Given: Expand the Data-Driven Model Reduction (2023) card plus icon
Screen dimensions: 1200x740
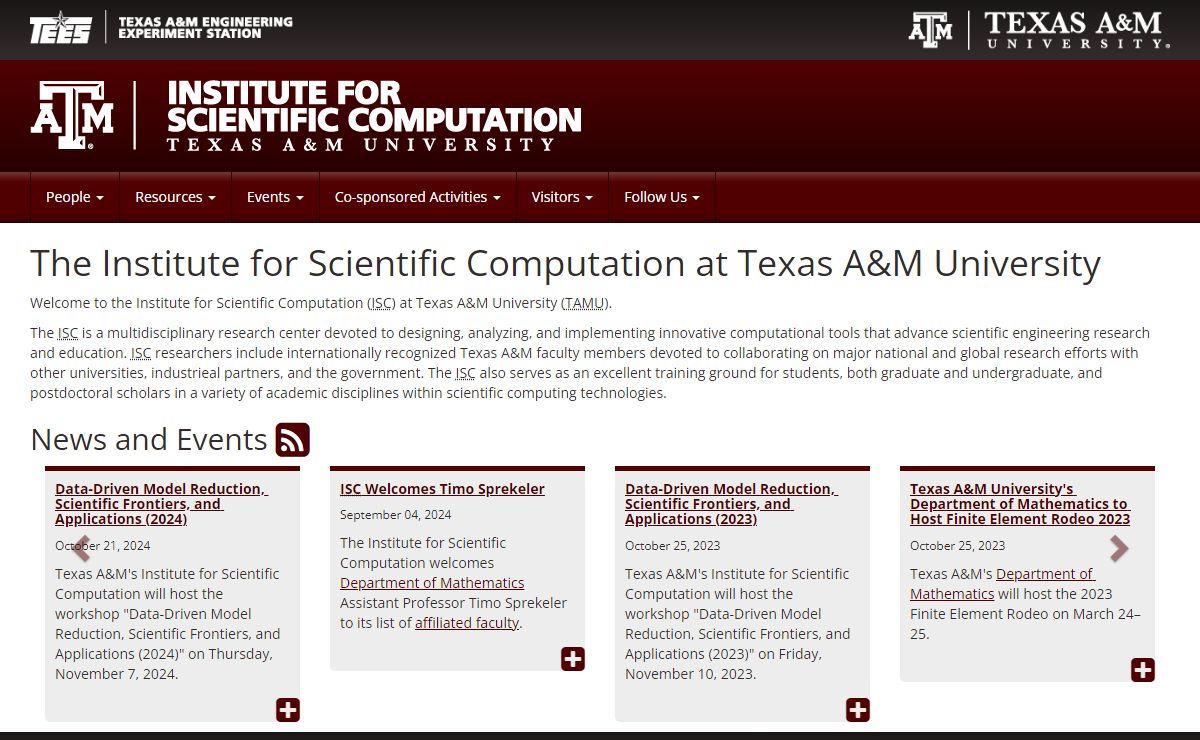Looking at the screenshot, I should 858,710.
